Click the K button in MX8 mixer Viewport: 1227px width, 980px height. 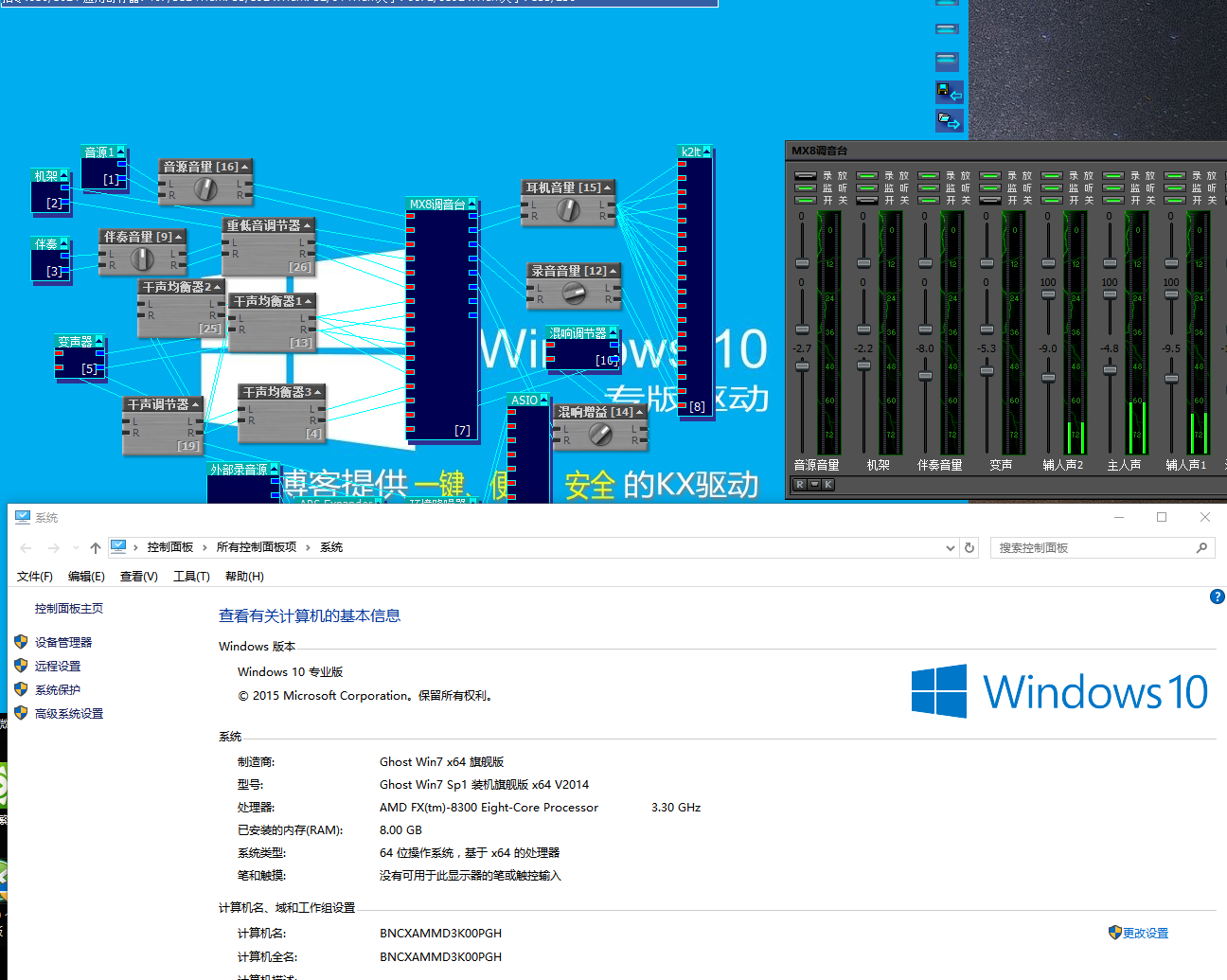click(x=828, y=485)
